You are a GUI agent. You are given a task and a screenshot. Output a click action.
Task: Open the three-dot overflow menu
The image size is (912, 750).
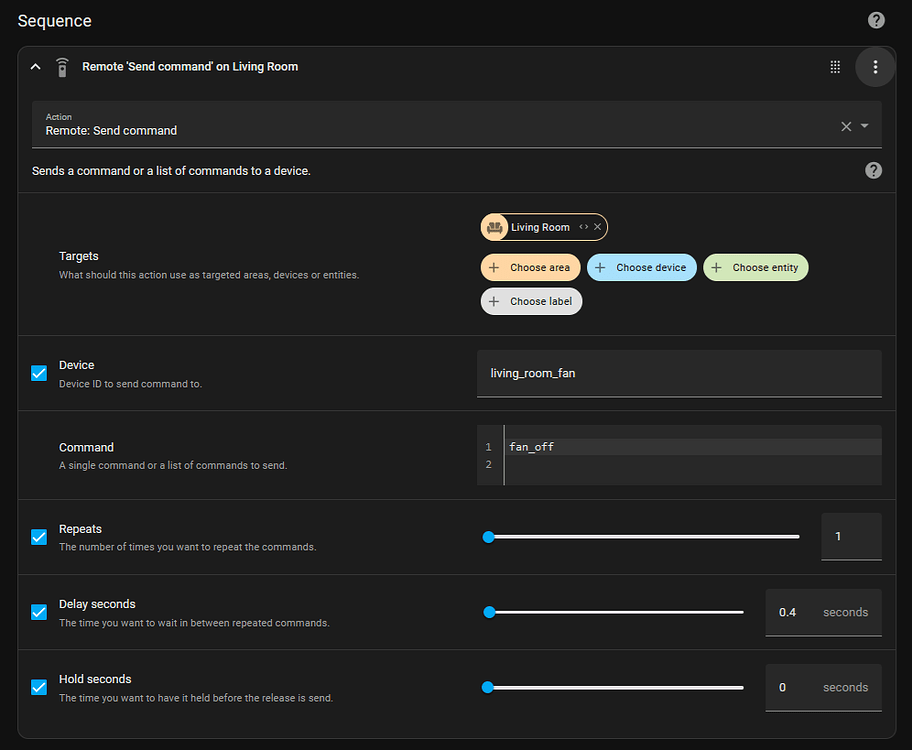click(x=875, y=67)
